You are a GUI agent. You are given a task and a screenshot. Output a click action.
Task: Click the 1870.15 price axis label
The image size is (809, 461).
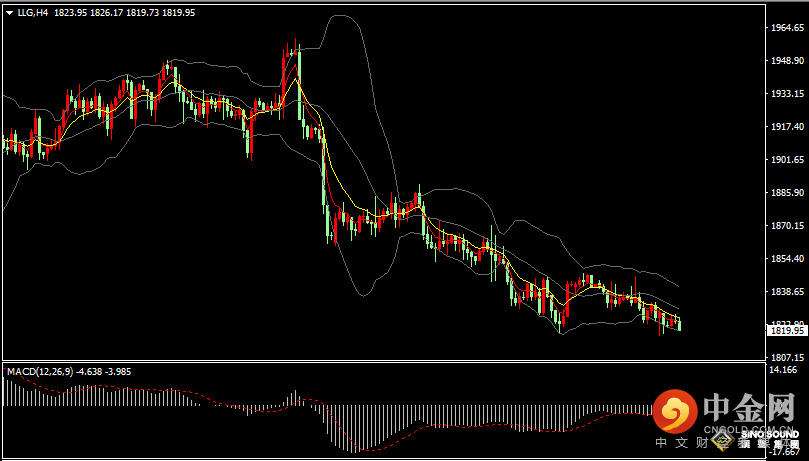[788, 226]
